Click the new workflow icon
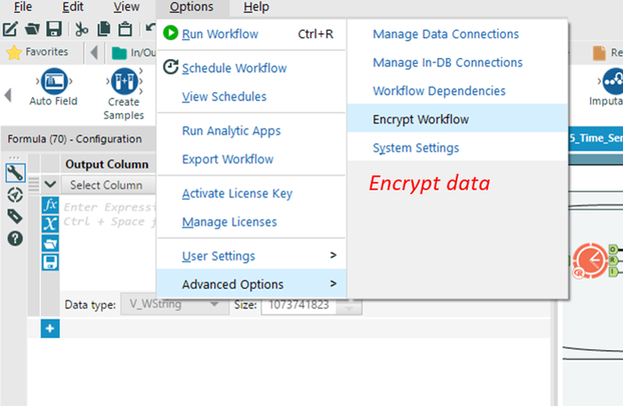 click(12, 29)
